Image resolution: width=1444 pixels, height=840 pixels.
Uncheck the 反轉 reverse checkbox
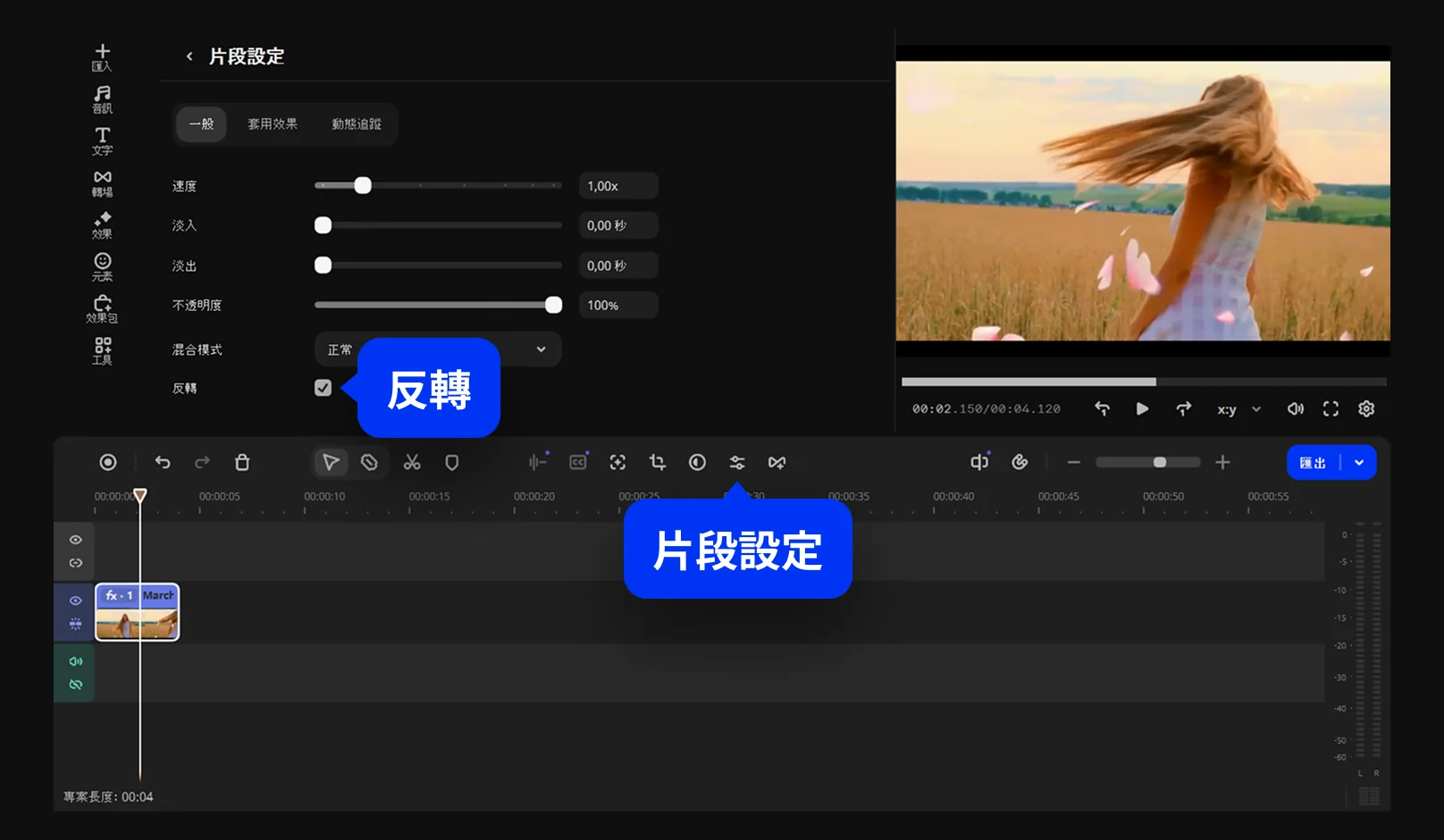323,388
